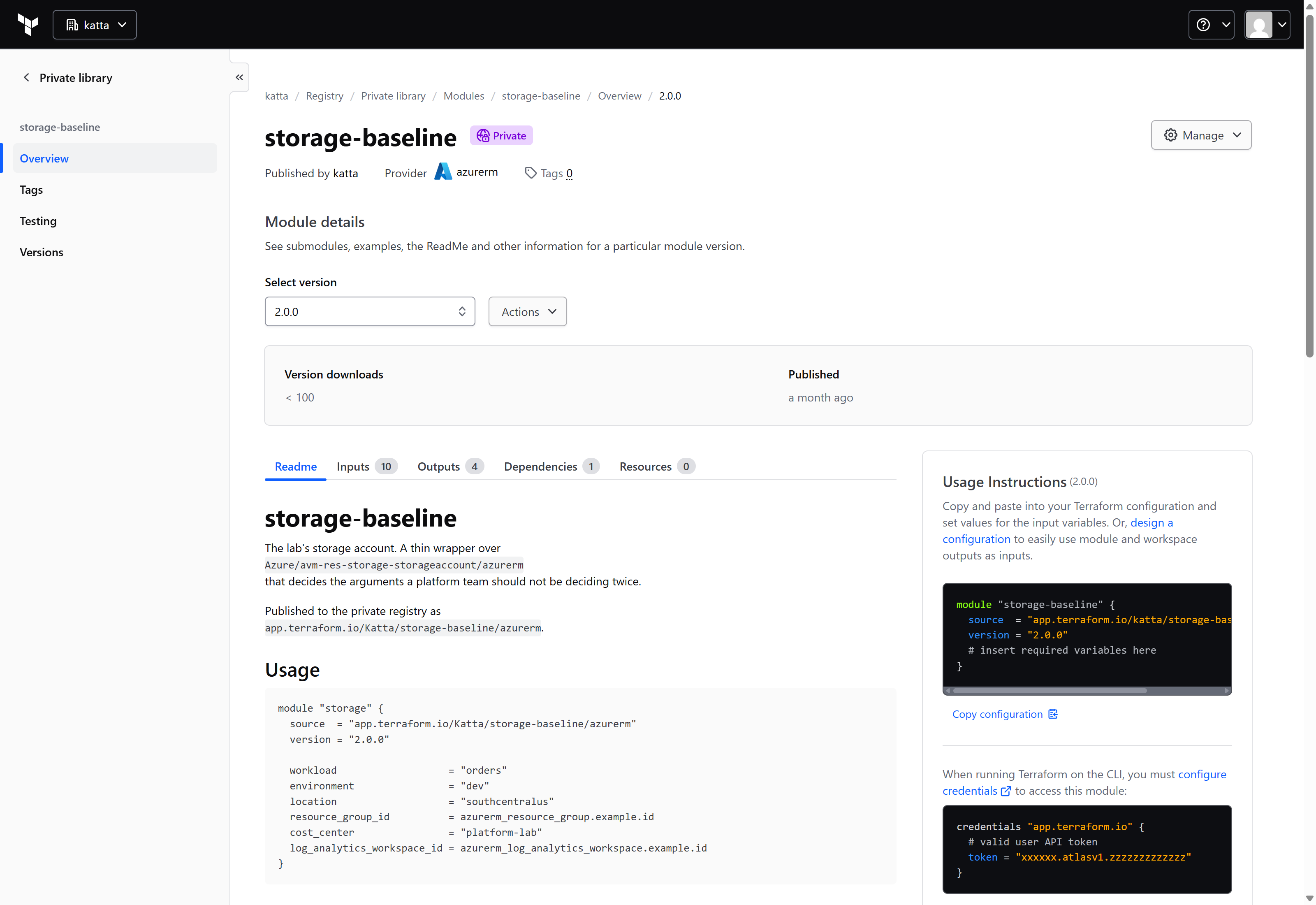Click the 'a month ago' published value
The height and width of the screenshot is (905, 1316).
pos(820,397)
